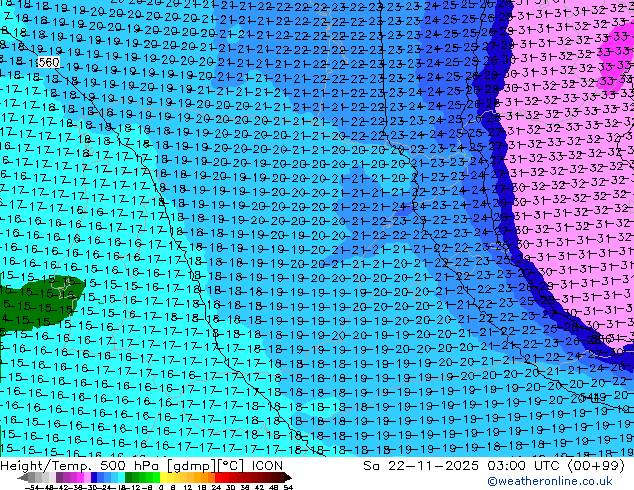The height and width of the screenshot is (490, 634).
Task: Click the 560 height contour label
Action: coord(49,62)
